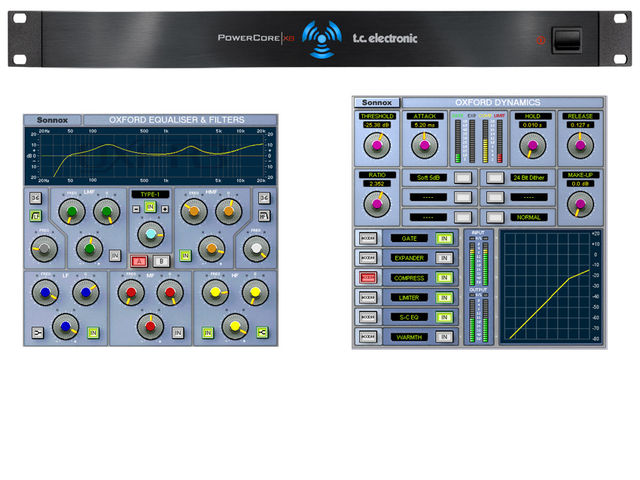The image size is (640, 480).
Task: Click the t.c. electronic logo on the rack
Action: click(x=385, y=38)
